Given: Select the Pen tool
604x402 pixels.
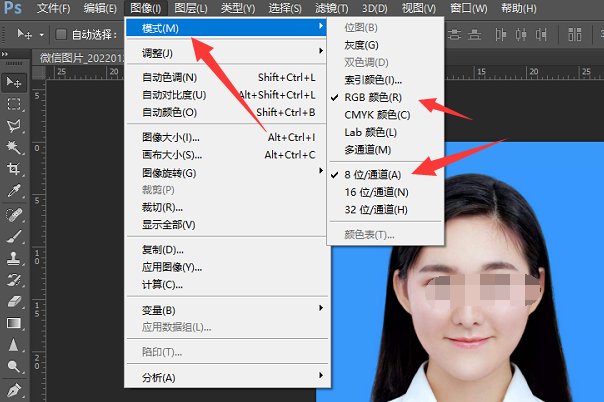Looking at the screenshot, I should click(14, 390).
